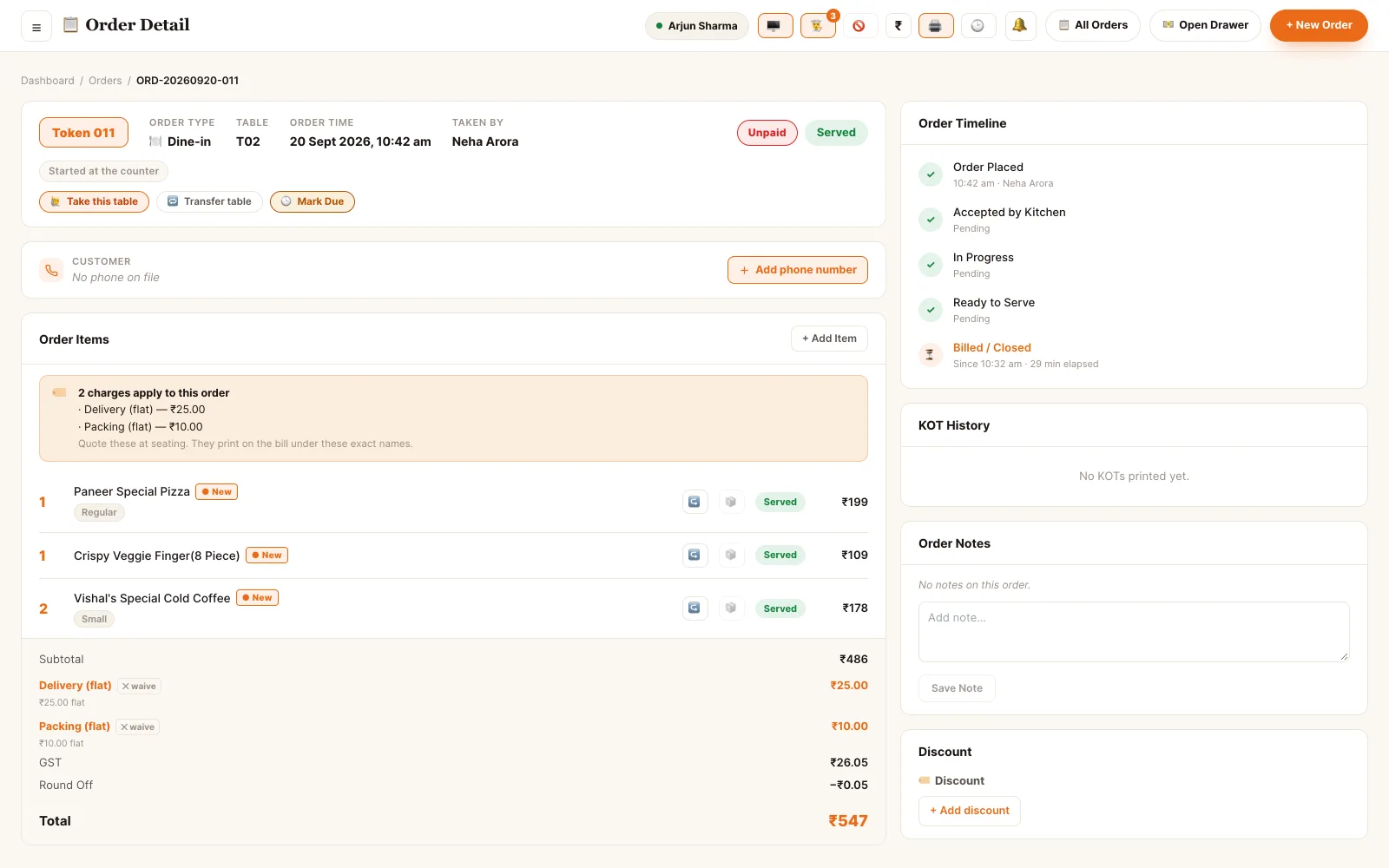Click package box icon for Vishal's Special Cold Coffee

pyautogui.click(x=731, y=608)
